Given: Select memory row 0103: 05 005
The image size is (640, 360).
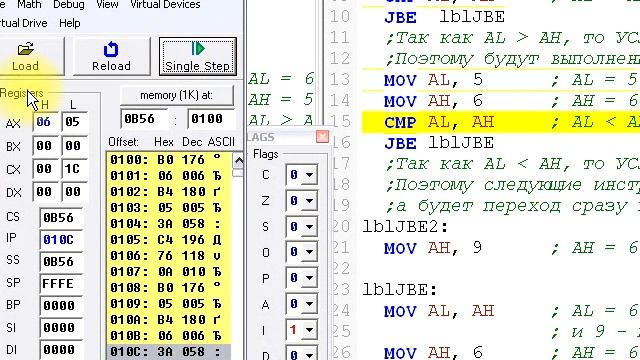Looking at the screenshot, I should click(x=169, y=208).
